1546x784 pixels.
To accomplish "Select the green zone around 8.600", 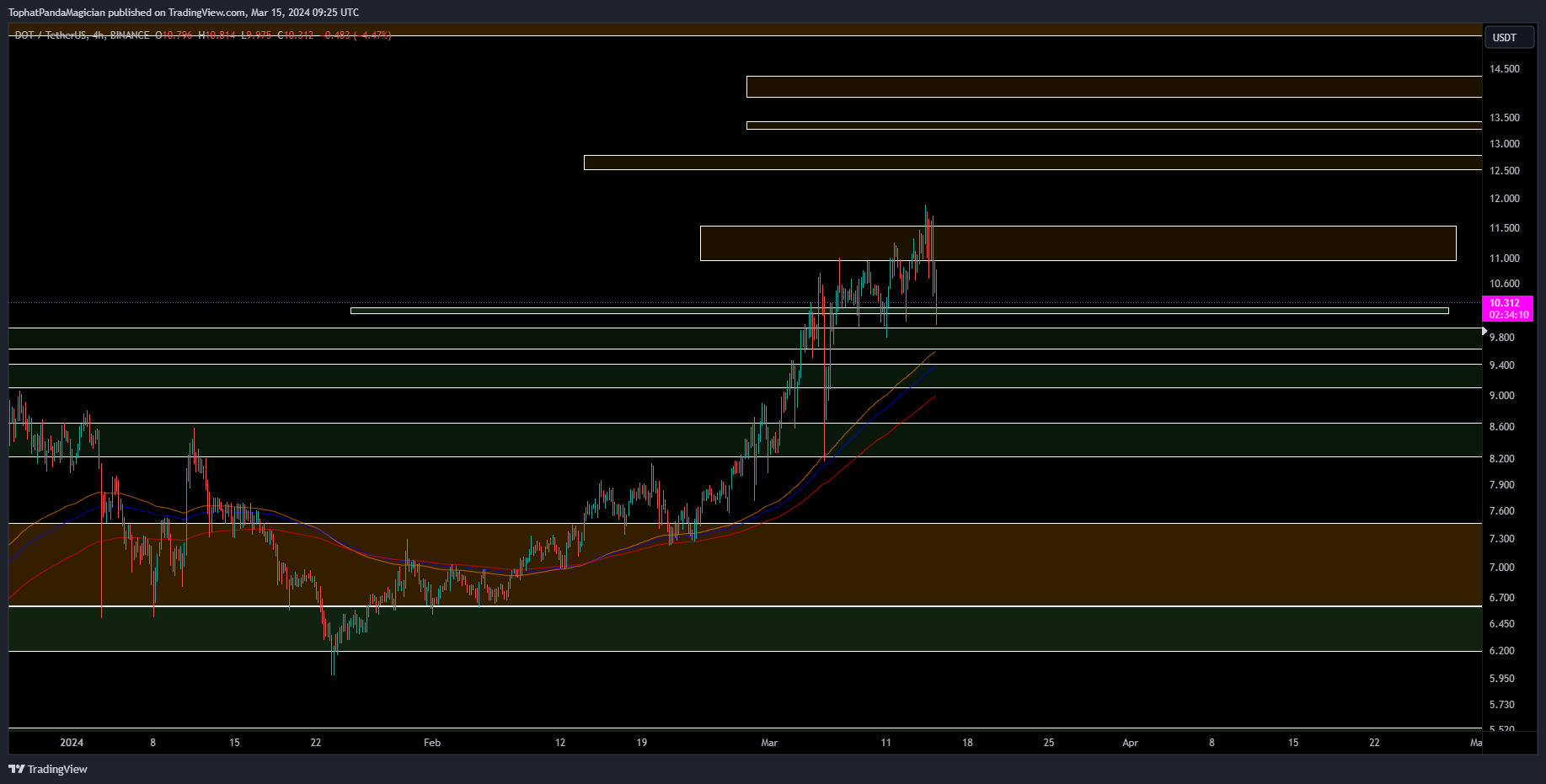I will [745, 440].
